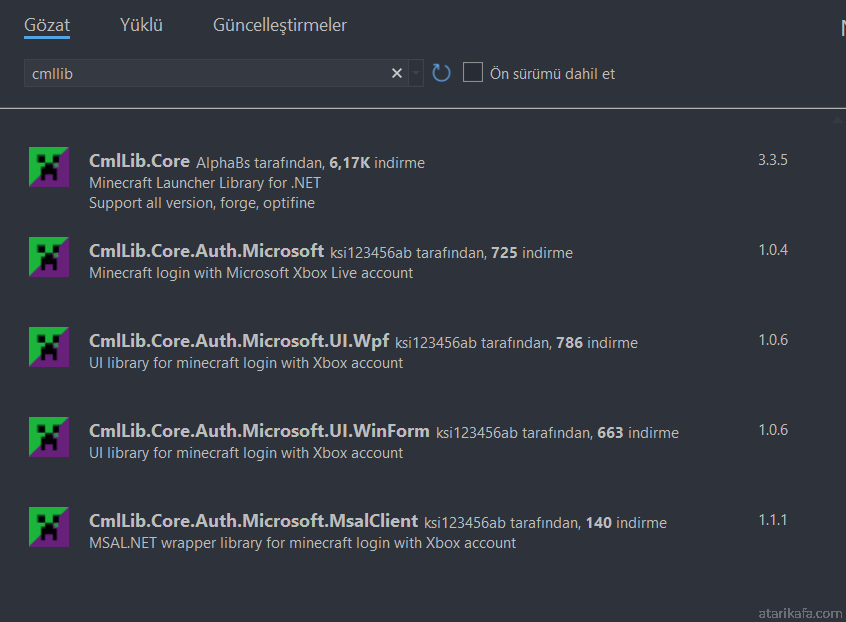The image size is (846, 622).
Task: Click 'Minecraft login with Microsoft Xbox Live account'
Action: click(251, 274)
